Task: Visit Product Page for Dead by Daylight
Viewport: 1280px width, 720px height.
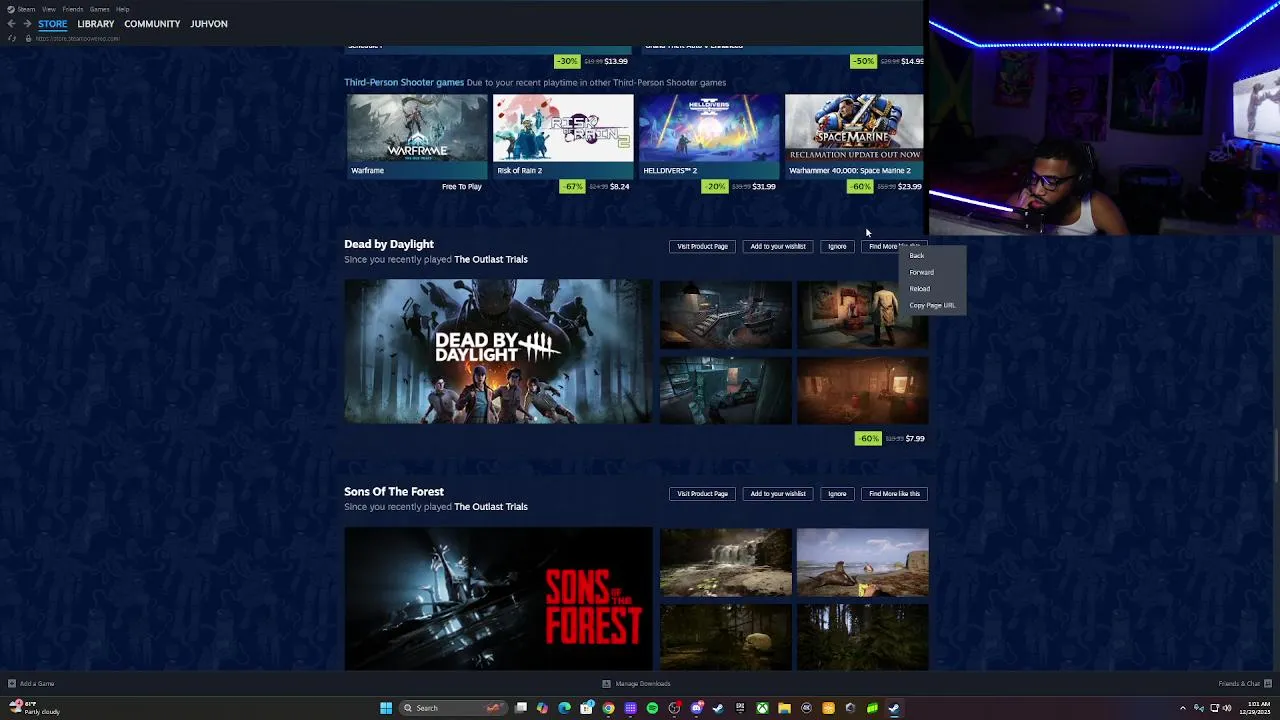Action: (x=702, y=246)
